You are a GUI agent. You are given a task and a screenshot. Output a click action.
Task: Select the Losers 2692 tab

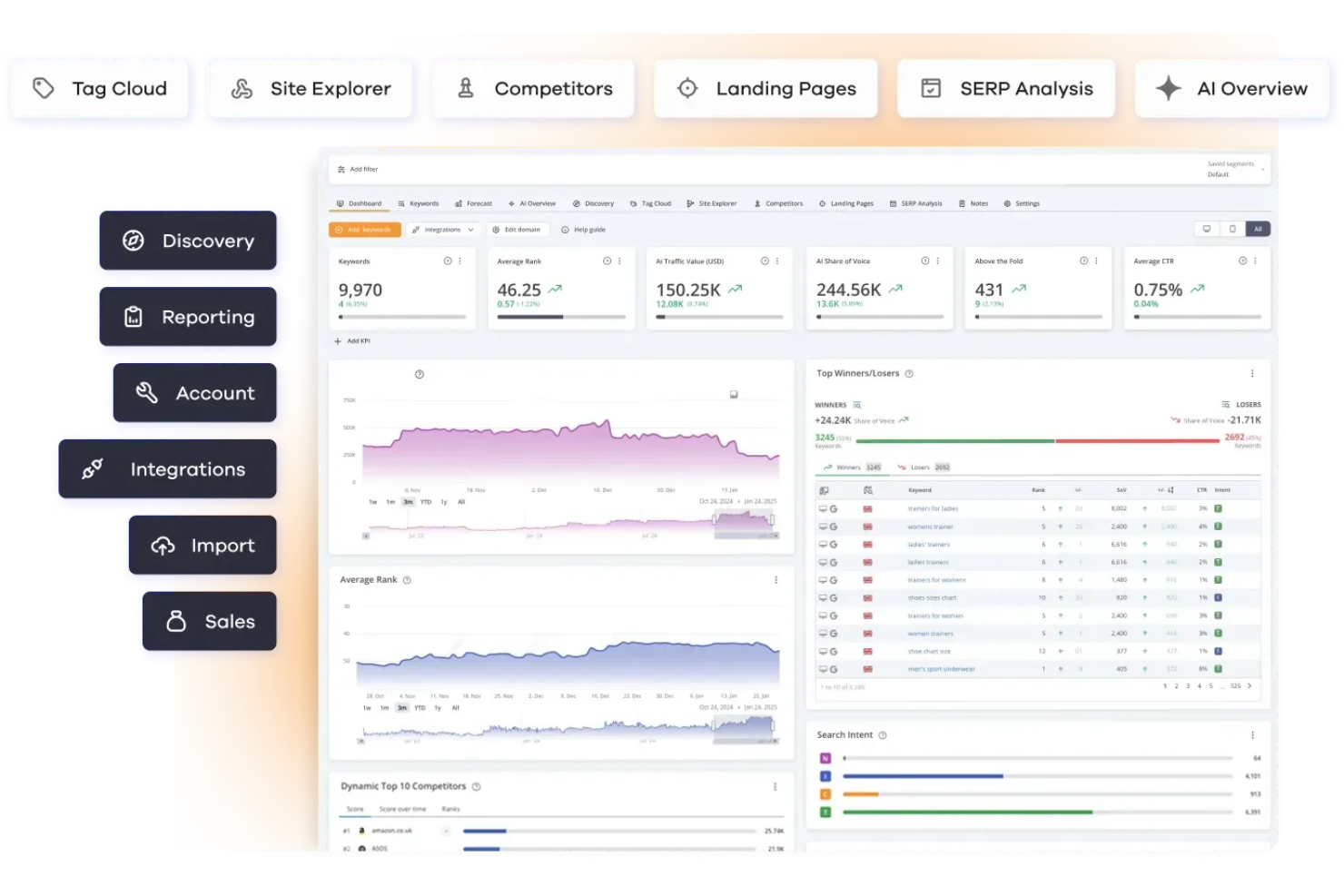pyautogui.click(x=924, y=466)
